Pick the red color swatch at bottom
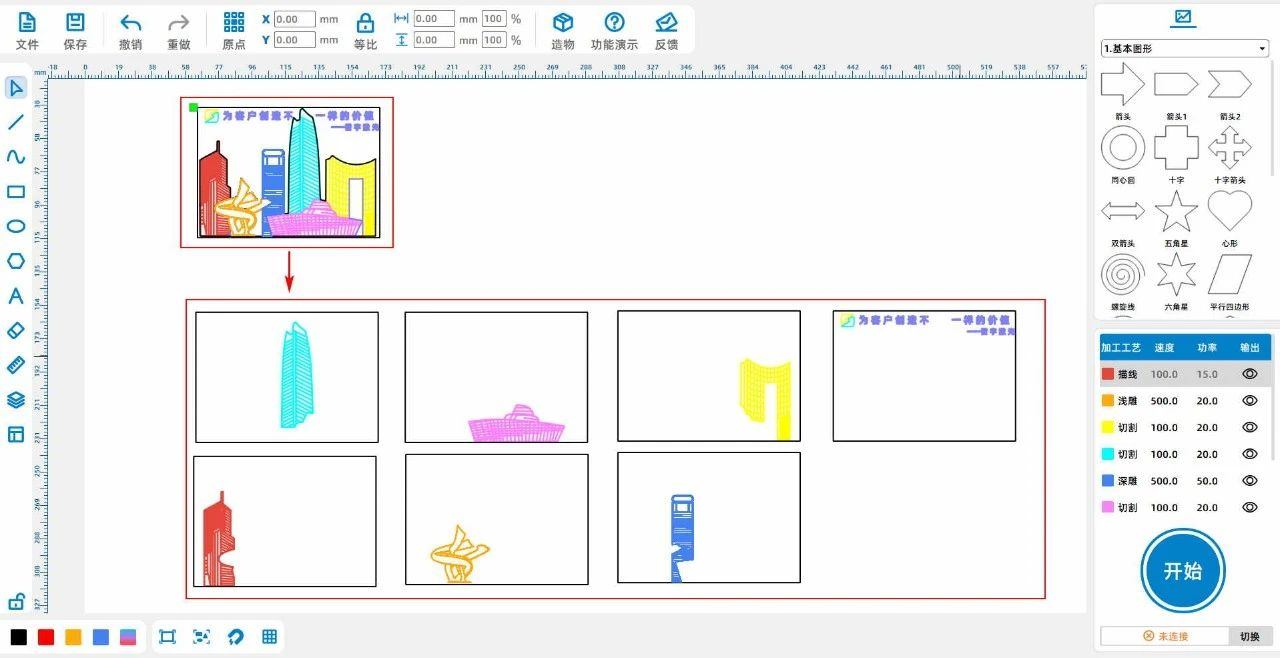Image resolution: width=1280 pixels, height=658 pixels. [x=46, y=637]
